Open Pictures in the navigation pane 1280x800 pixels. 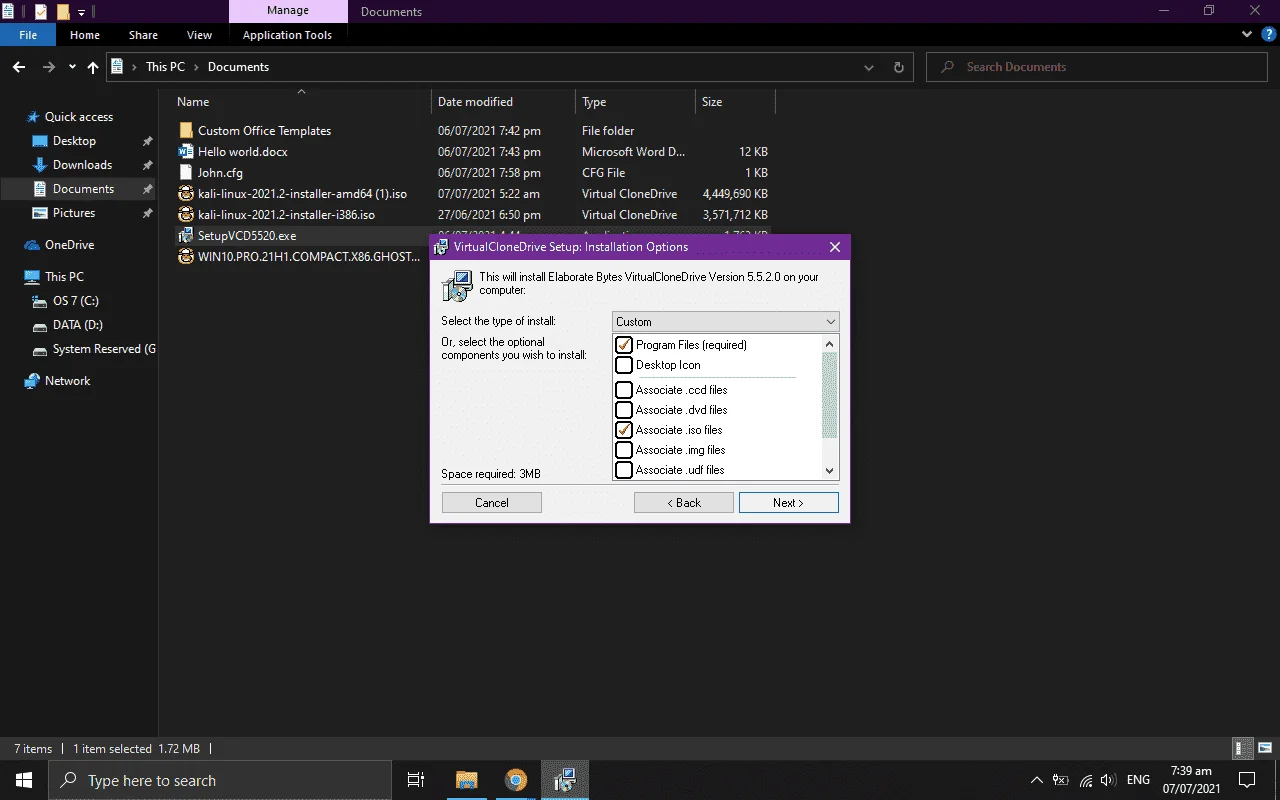click(74, 213)
